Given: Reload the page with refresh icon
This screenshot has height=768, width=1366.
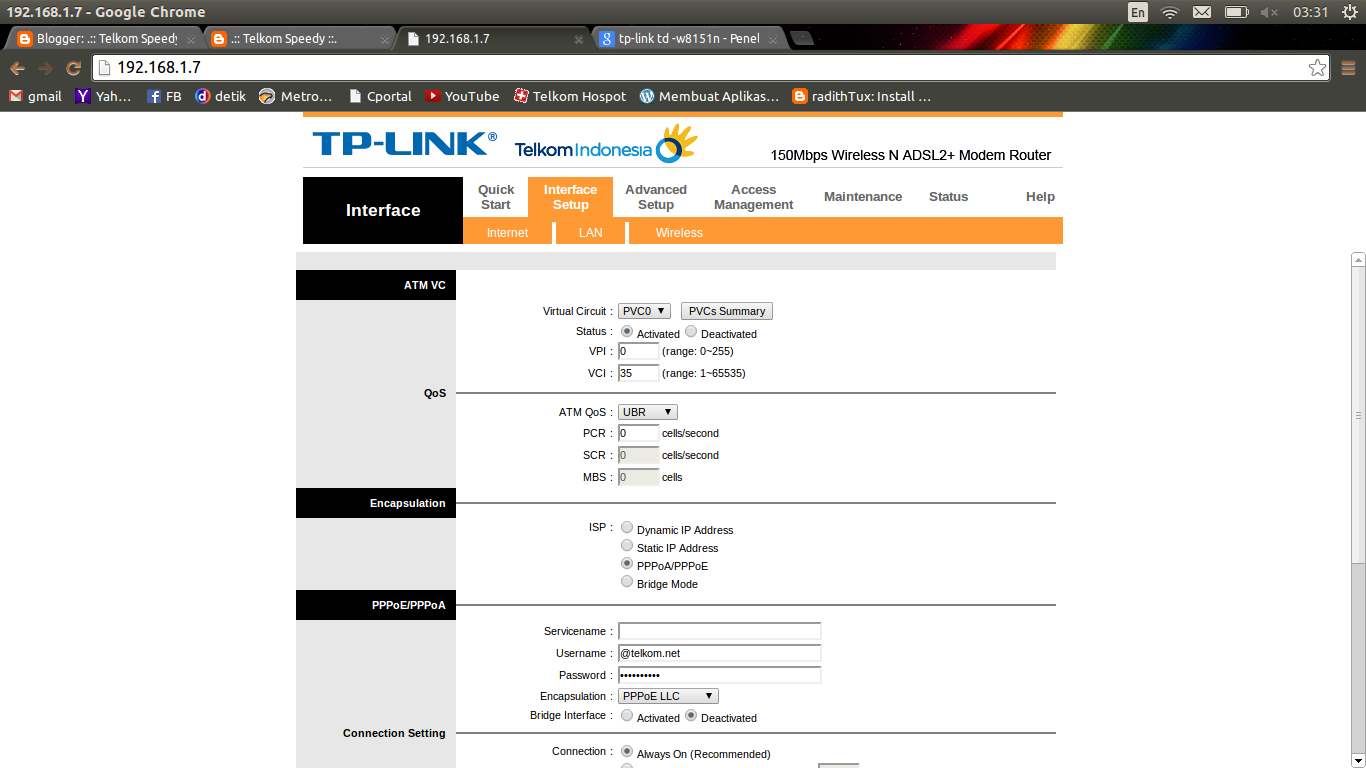Looking at the screenshot, I should (x=73, y=68).
